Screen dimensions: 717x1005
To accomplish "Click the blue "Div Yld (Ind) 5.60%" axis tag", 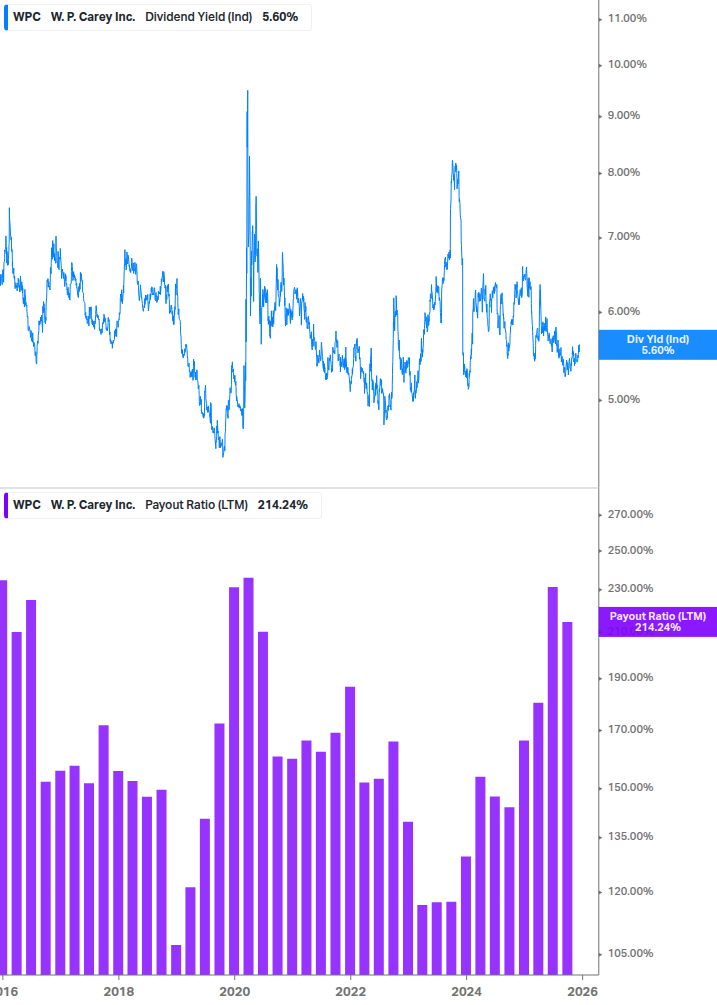I will (657, 345).
